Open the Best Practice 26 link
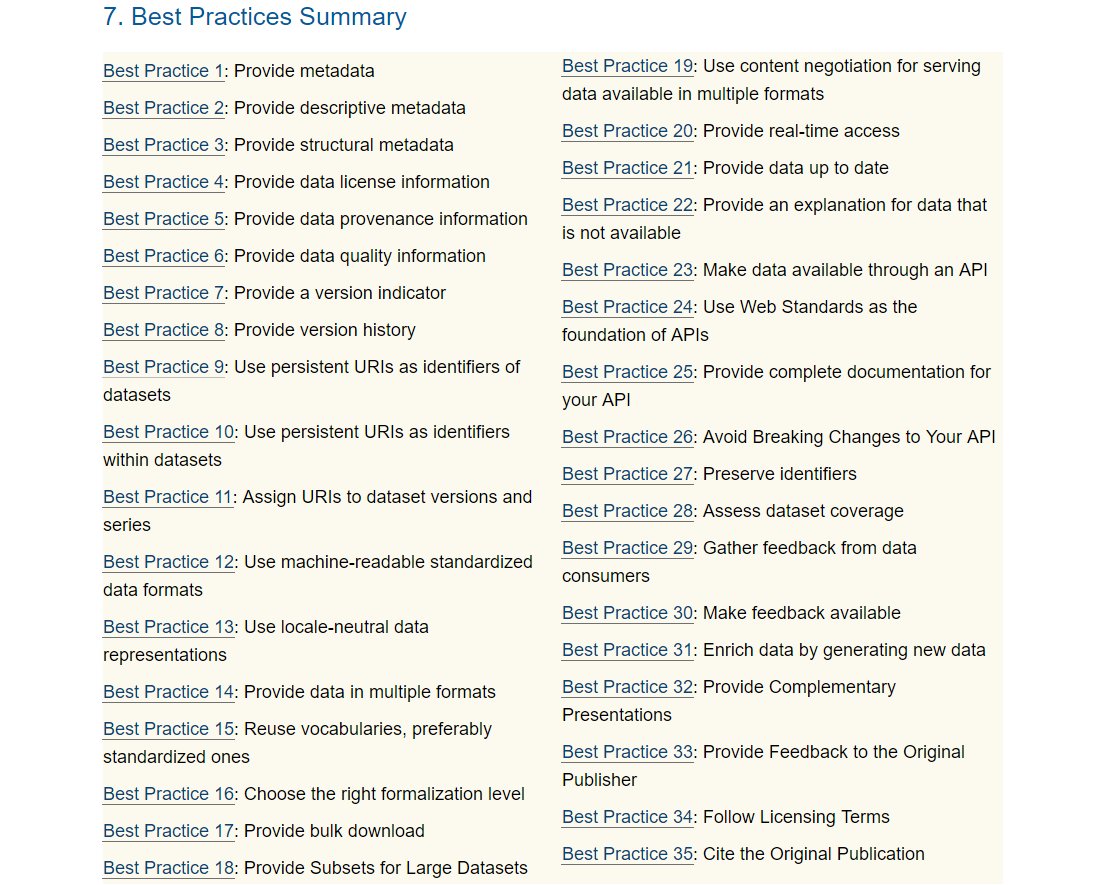 [627, 438]
